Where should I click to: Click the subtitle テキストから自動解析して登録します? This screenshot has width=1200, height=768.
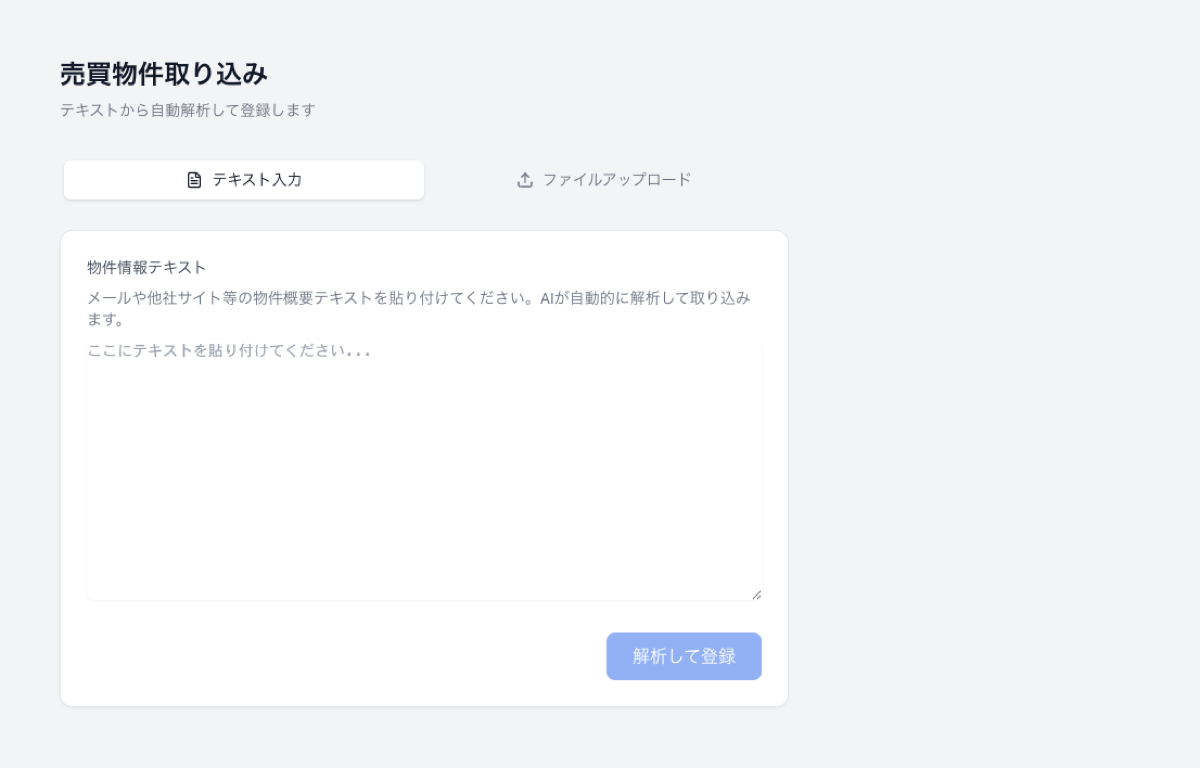(188, 110)
